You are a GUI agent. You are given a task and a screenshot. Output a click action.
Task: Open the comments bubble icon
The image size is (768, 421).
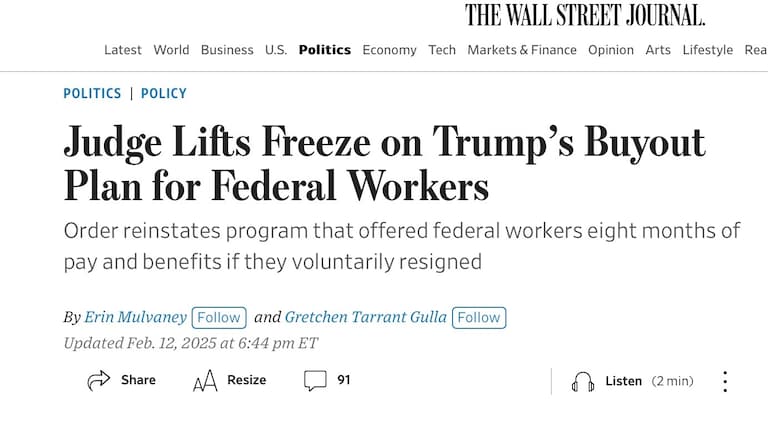click(x=315, y=380)
